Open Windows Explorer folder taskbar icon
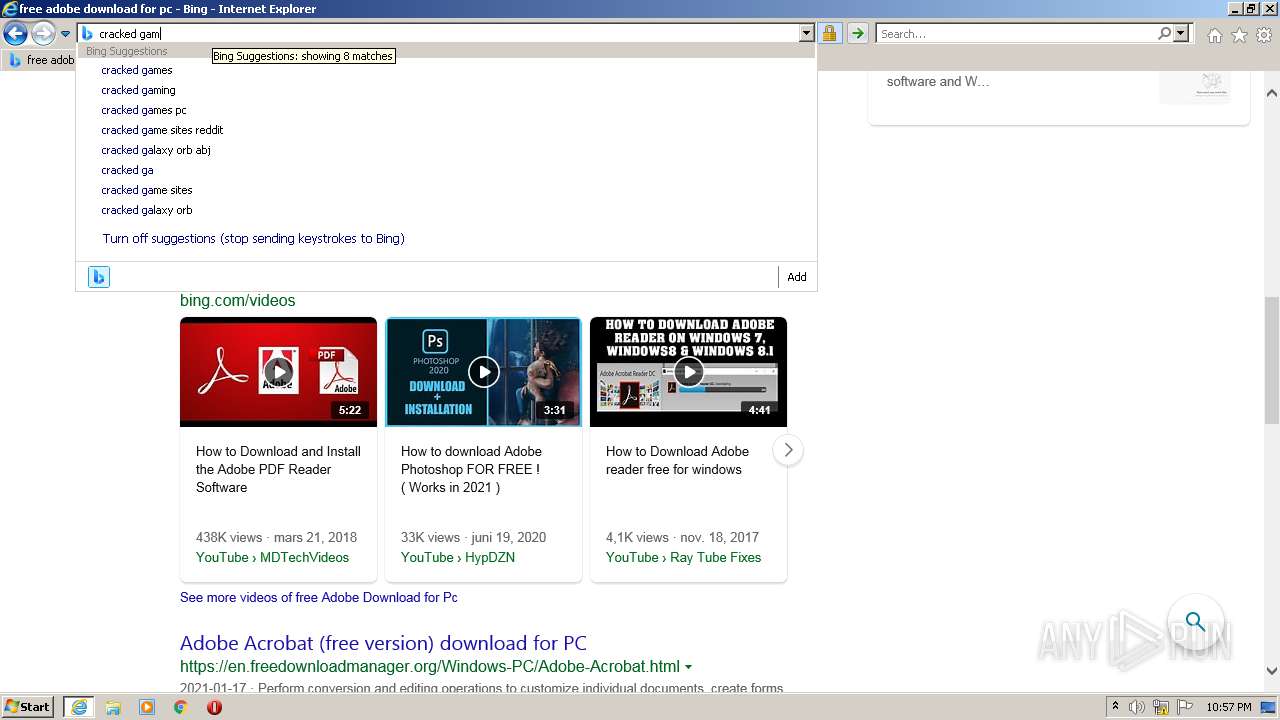Viewport: 1280px width, 720px height. click(113, 707)
